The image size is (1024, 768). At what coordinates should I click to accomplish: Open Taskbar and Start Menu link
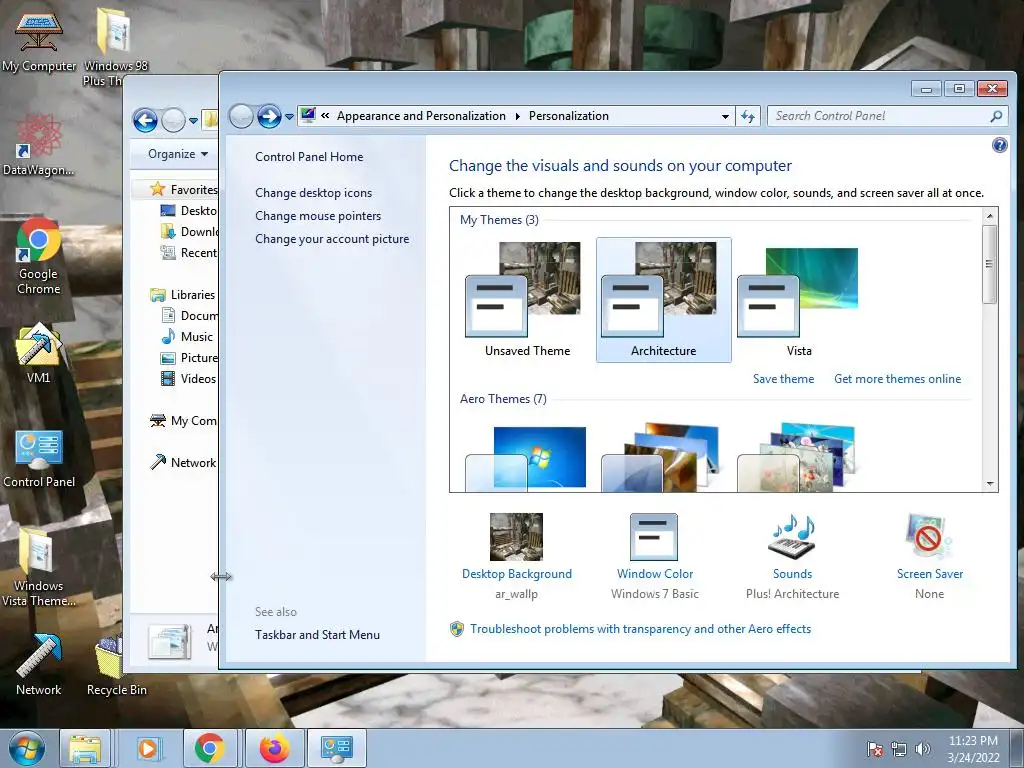[317, 635]
